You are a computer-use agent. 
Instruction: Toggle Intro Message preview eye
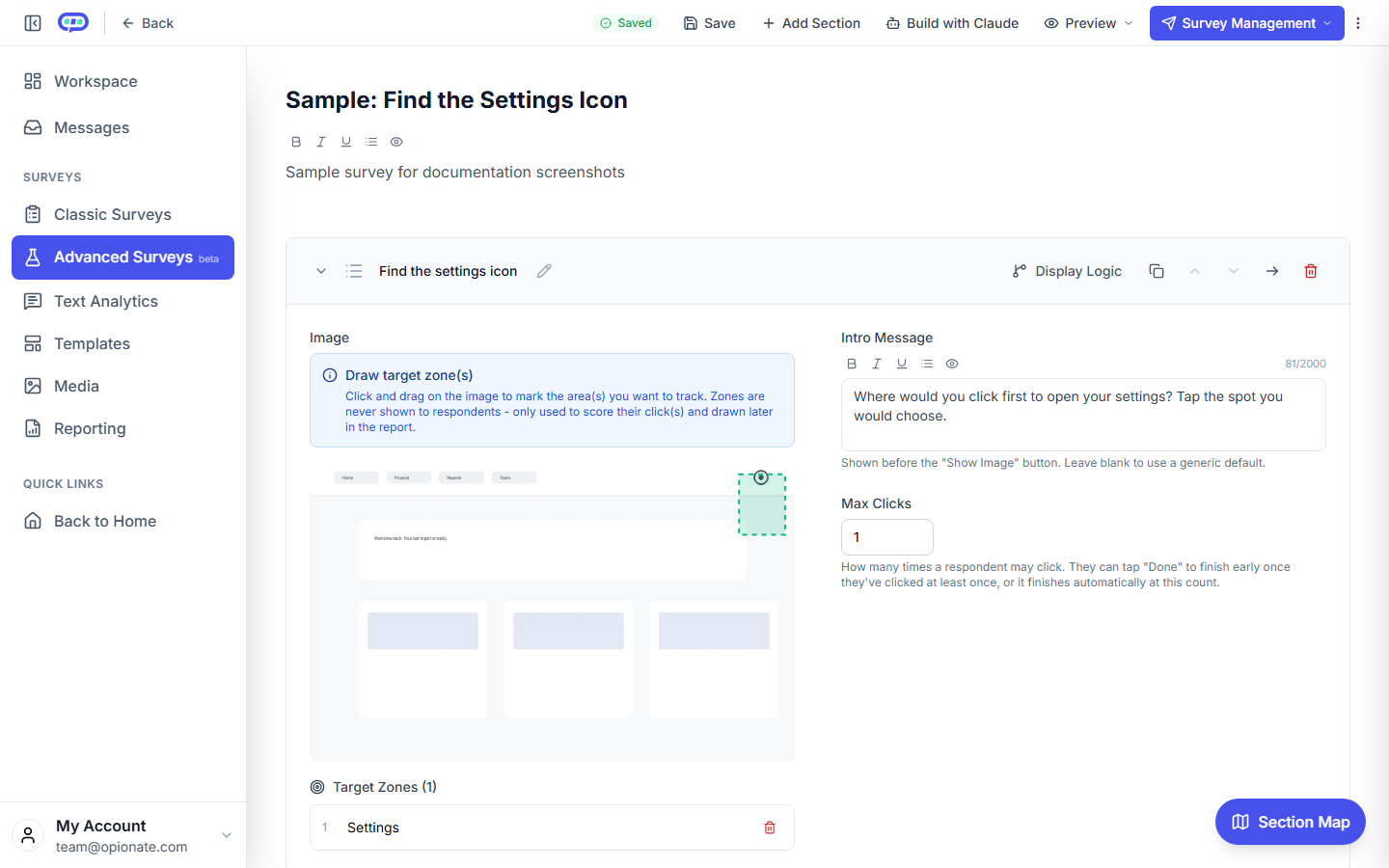(x=952, y=364)
